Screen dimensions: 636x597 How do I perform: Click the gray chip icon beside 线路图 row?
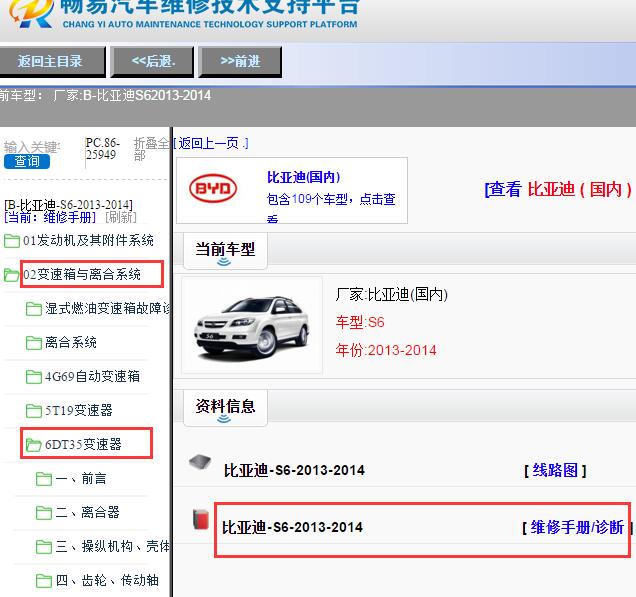pyautogui.click(x=200, y=463)
